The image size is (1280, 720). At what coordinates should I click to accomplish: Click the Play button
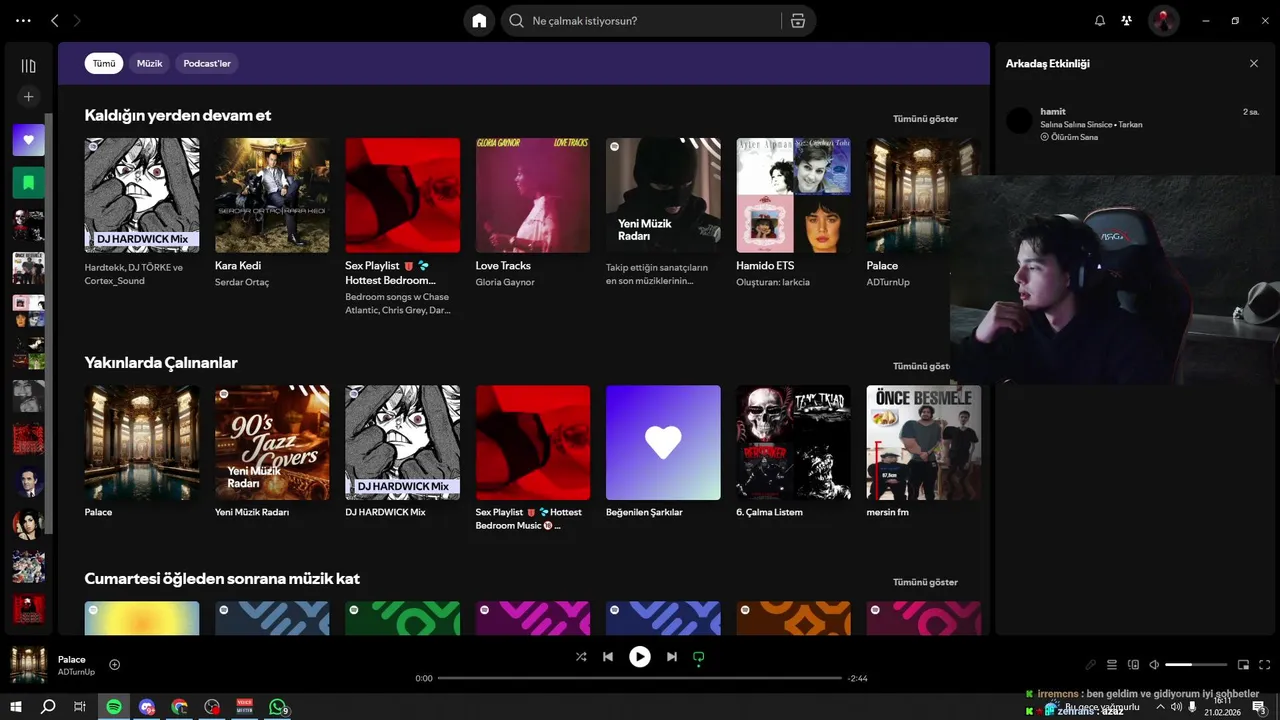click(x=640, y=657)
